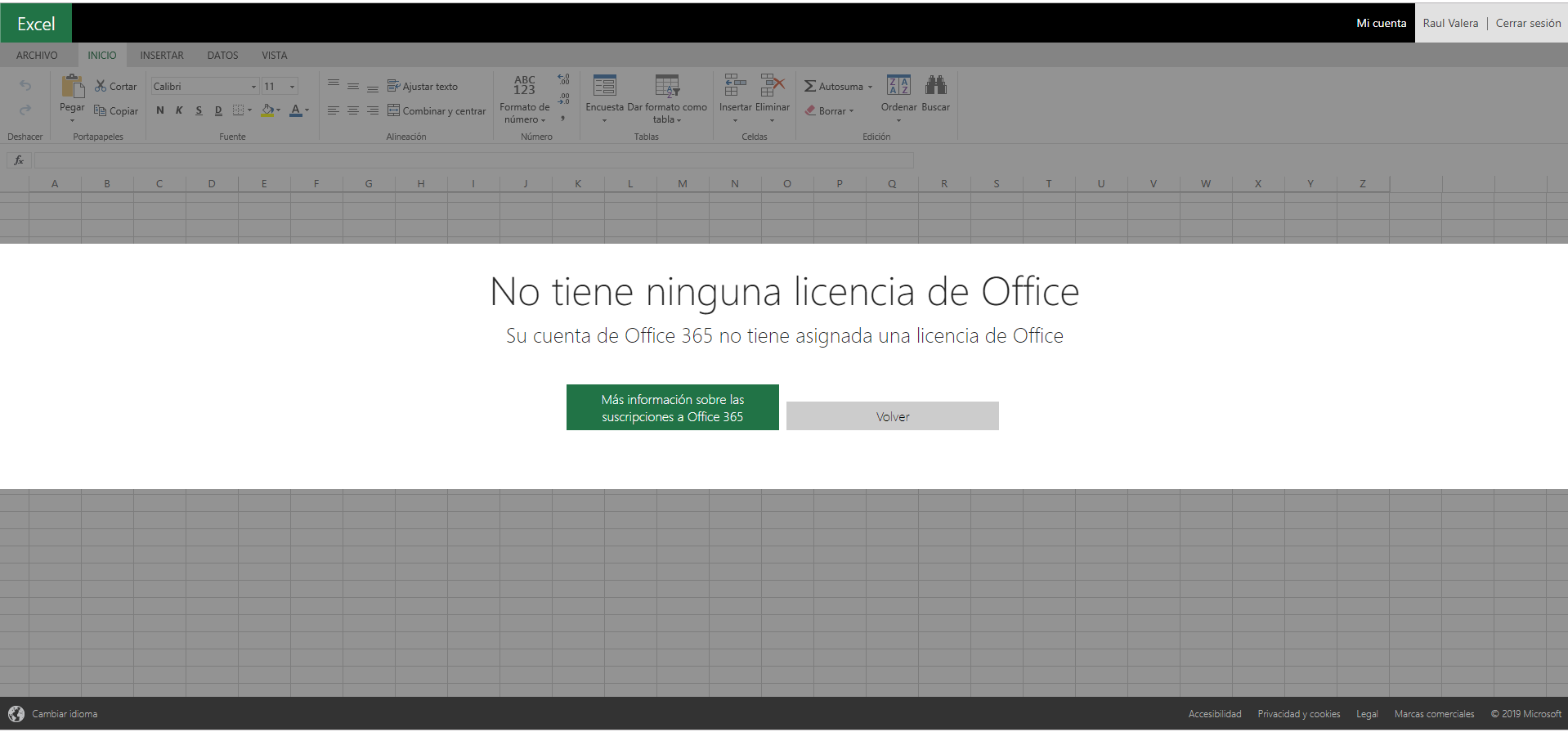
Task: Switch to the INSERTAR tab
Action: click(x=162, y=56)
